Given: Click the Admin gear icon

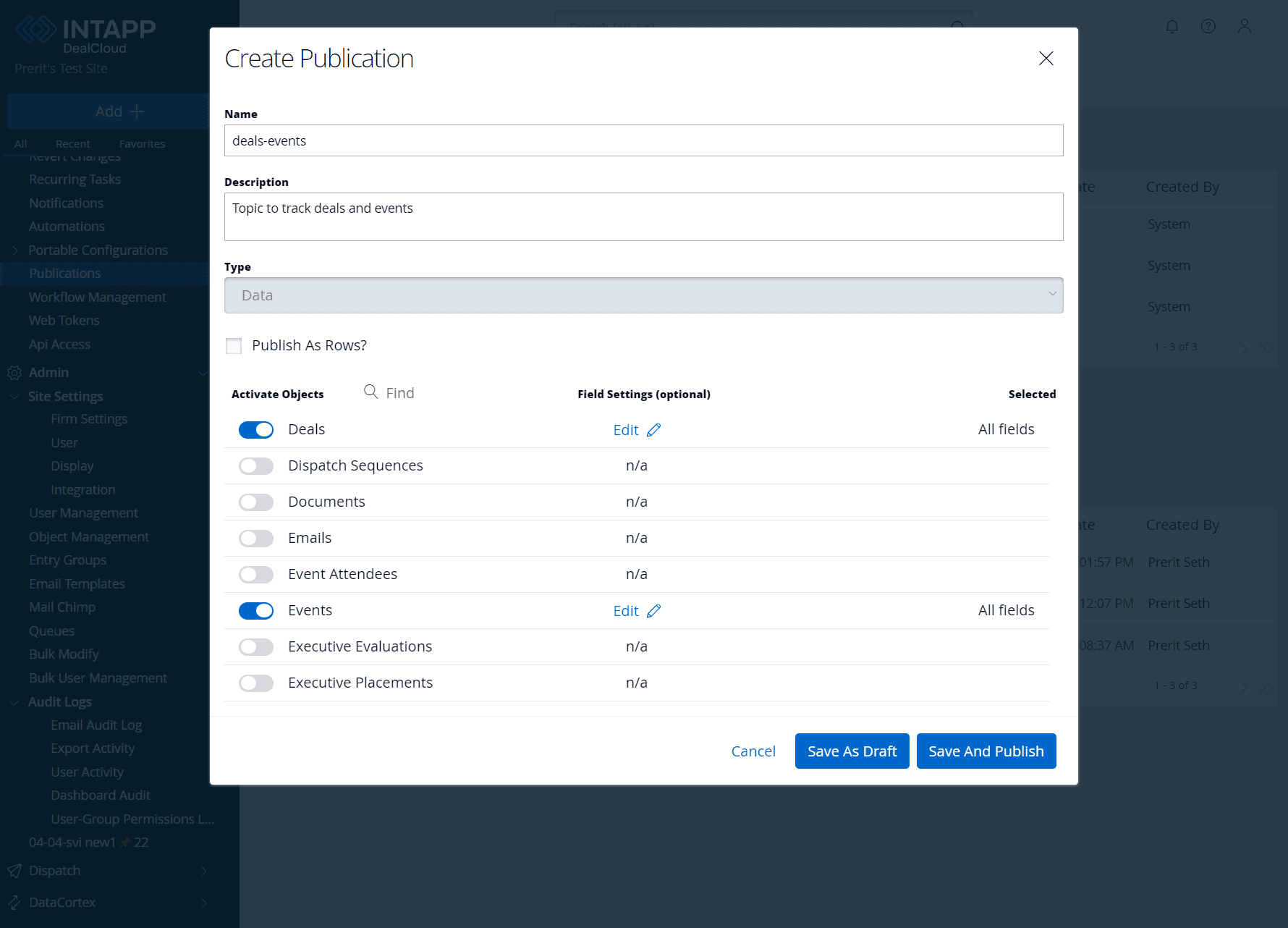Looking at the screenshot, I should pyautogui.click(x=14, y=373).
